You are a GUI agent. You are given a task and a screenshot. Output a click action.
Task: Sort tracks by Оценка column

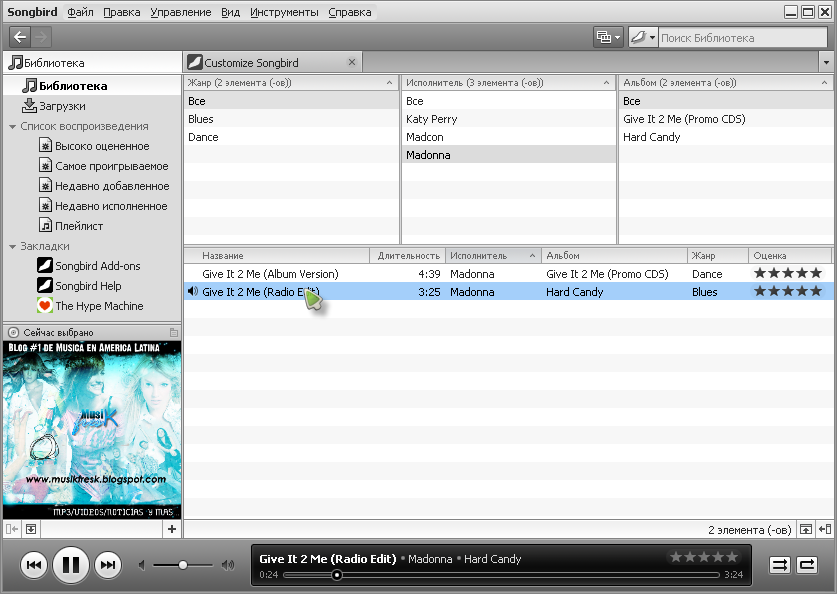click(791, 256)
